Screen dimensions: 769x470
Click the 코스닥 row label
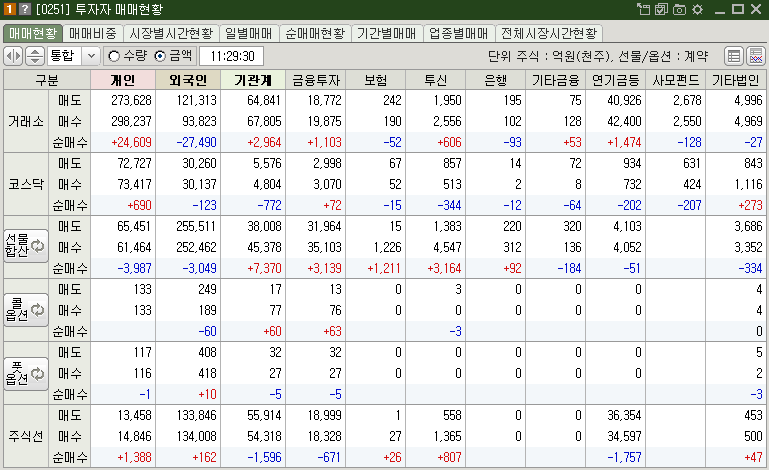pyautogui.click(x=26, y=184)
